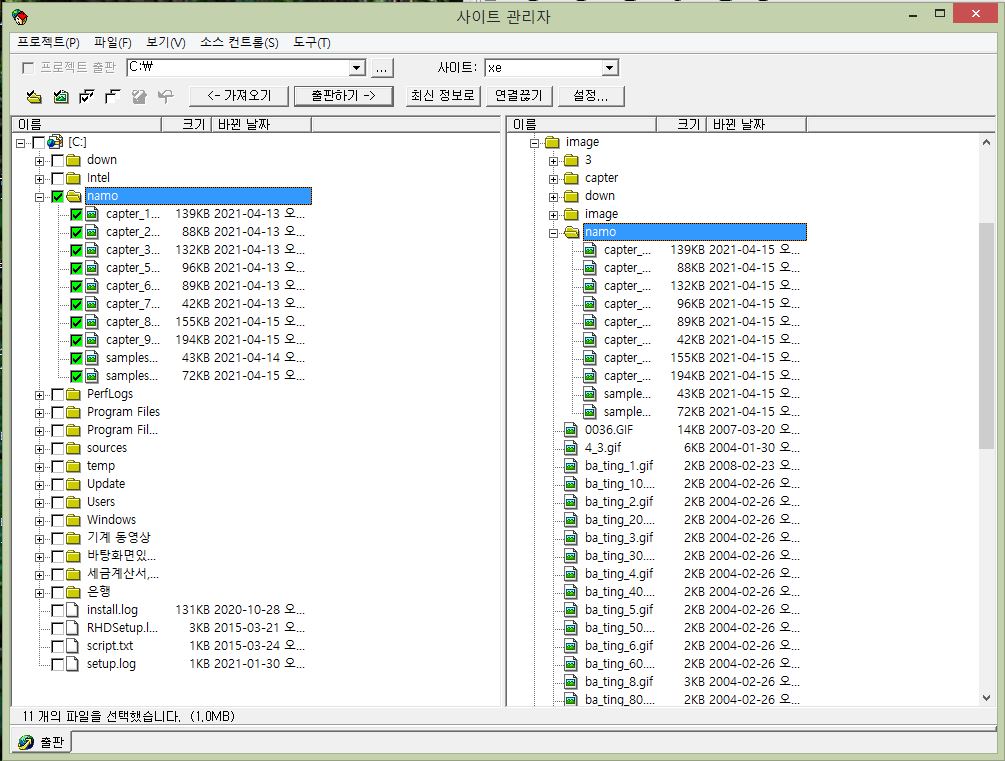
Task: Tick the script.txt file checkbox
Action: click(58, 646)
